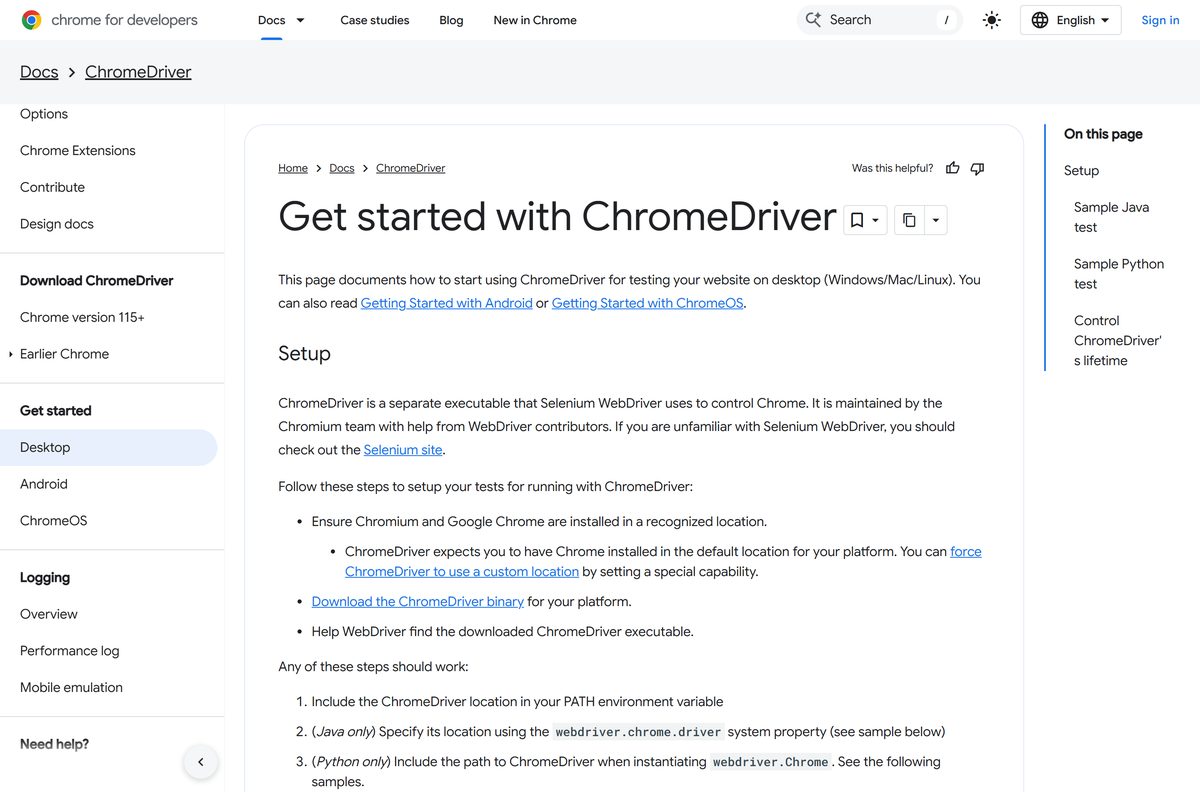Jump to Setup in On this page
The height and width of the screenshot is (792, 1200).
pos(1081,171)
